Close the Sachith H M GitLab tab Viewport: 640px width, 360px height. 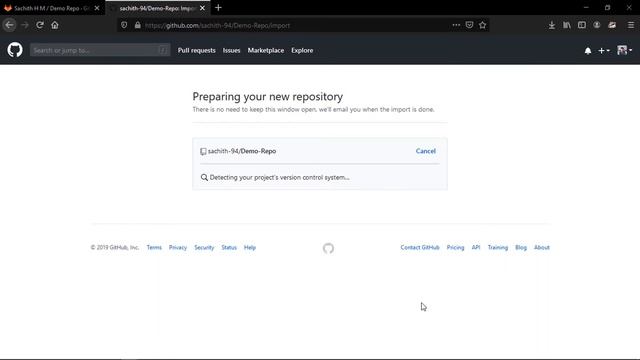click(97, 8)
